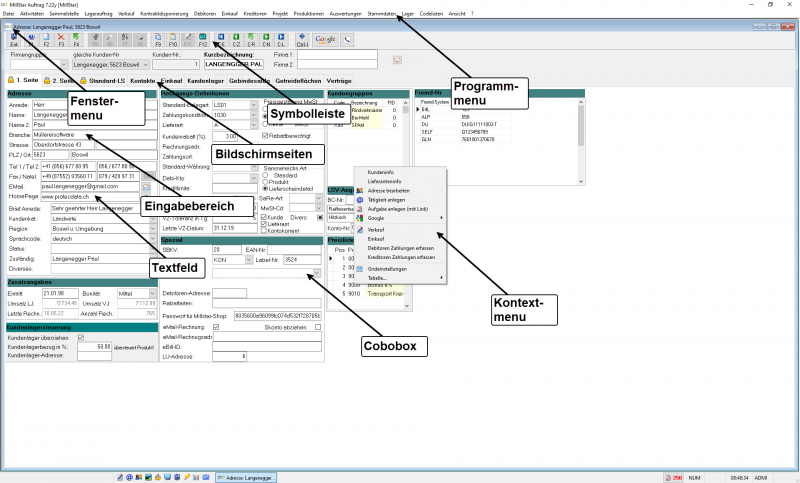This screenshot has width=800, height=483.
Task: Click the Ctrl-I info toolbar icon
Action: (x=302, y=40)
